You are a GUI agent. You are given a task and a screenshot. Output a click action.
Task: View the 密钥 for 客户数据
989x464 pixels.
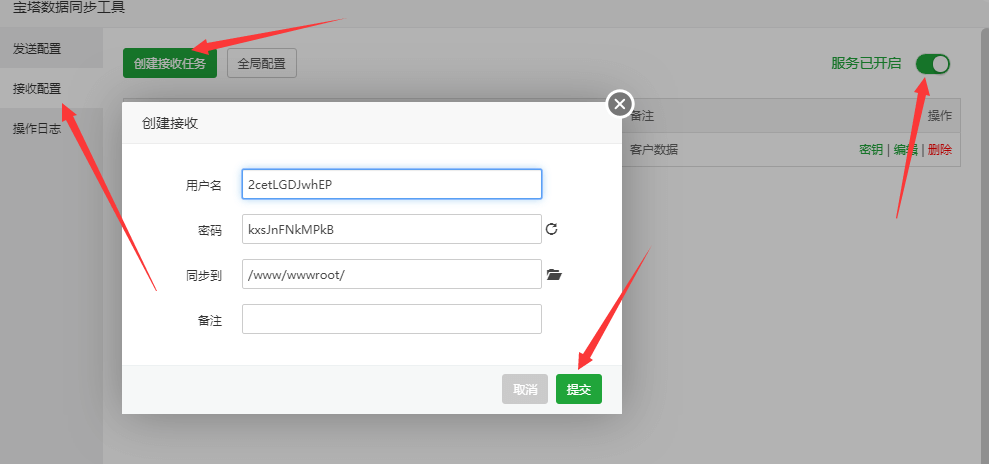871,150
